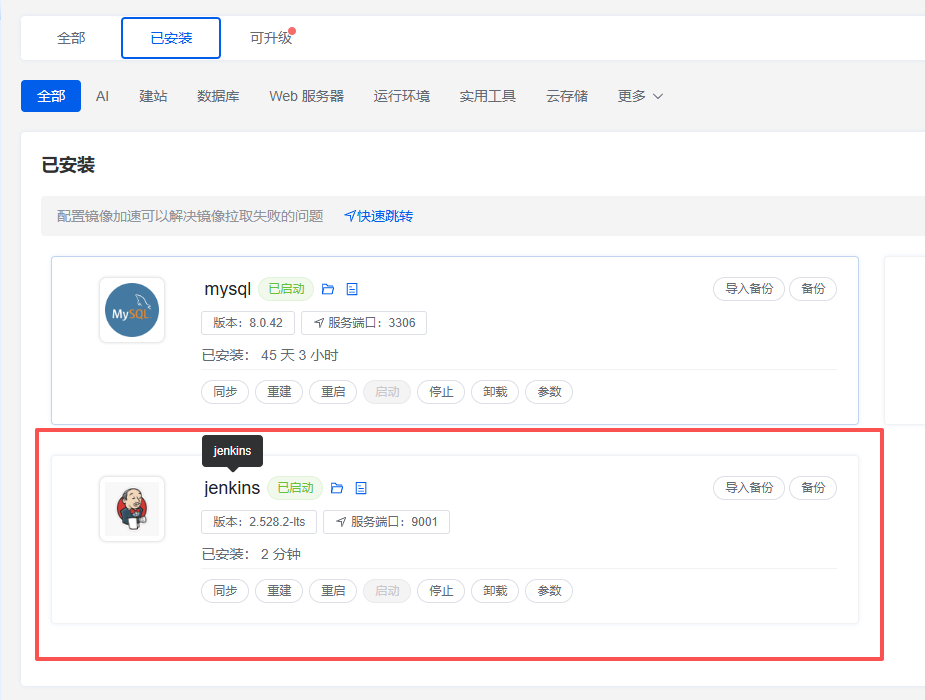Open jenkins log document icon
The height and width of the screenshot is (700, 925).
pyautogui.click(x=361, y=488)
